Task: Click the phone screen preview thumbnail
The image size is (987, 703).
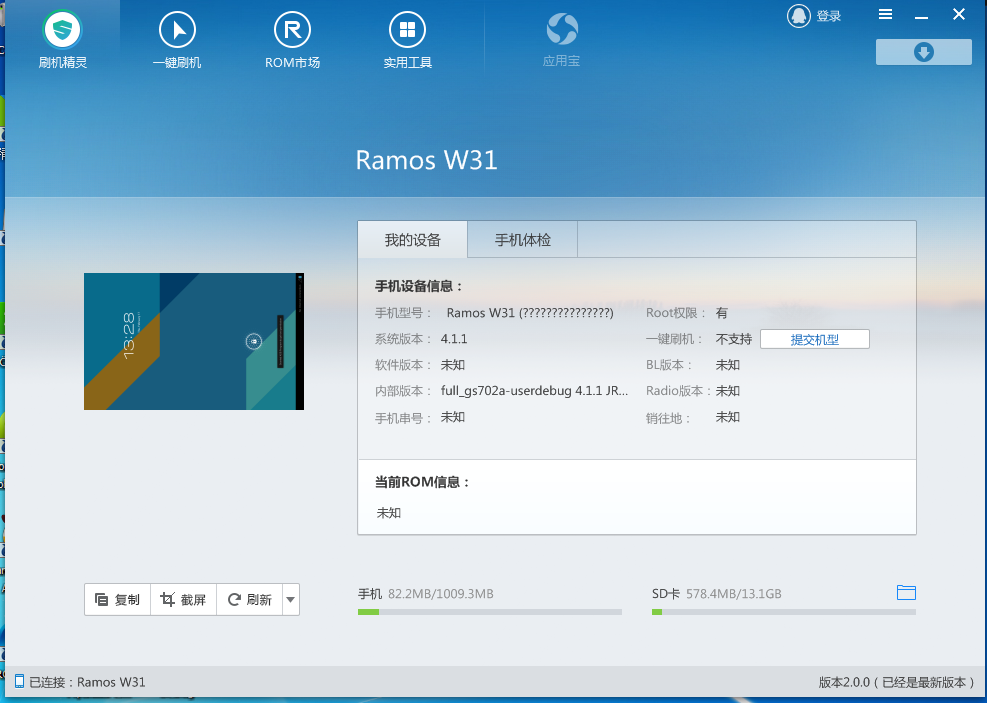Action: 194,341
